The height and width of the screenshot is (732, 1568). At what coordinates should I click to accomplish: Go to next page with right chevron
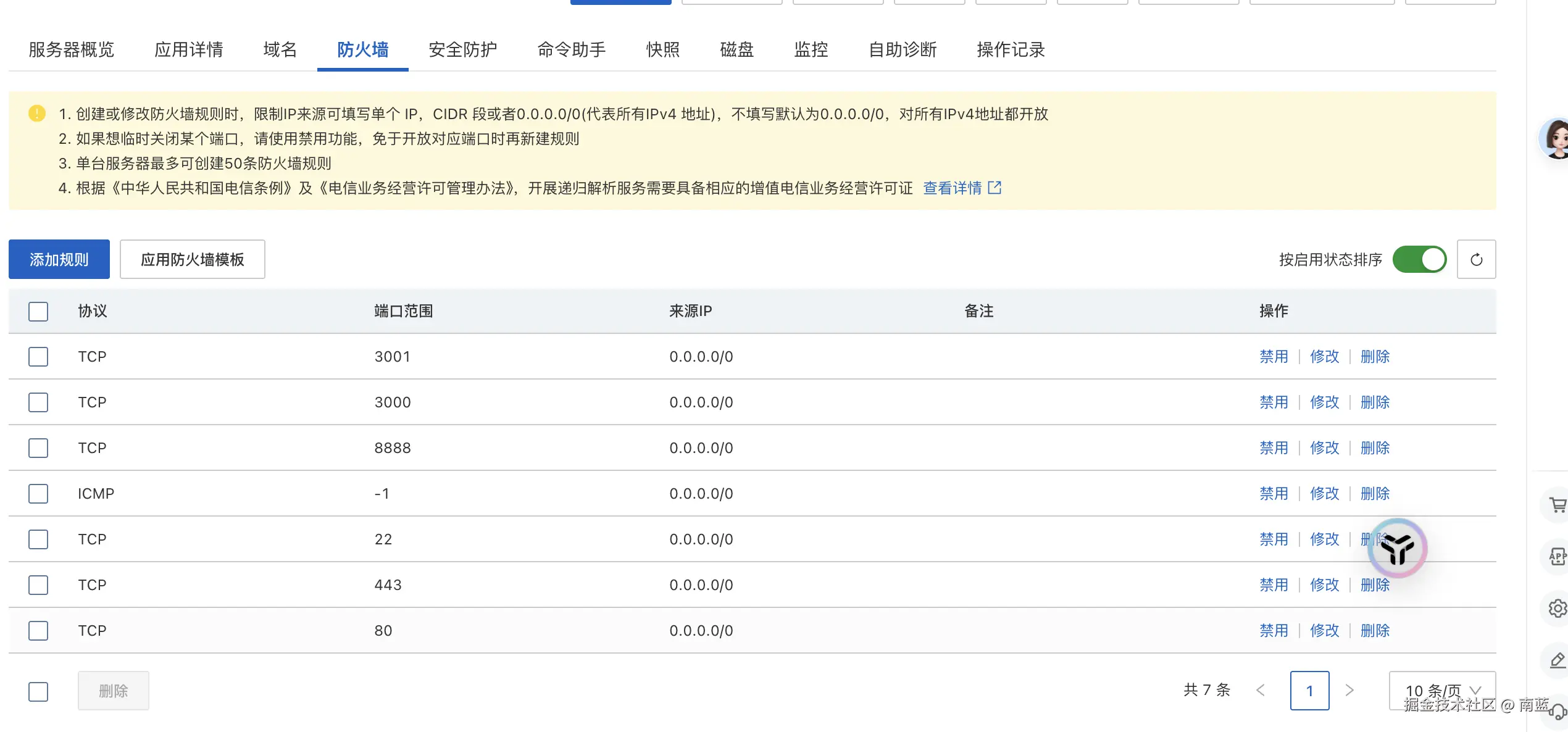(x=1349, y=691)
